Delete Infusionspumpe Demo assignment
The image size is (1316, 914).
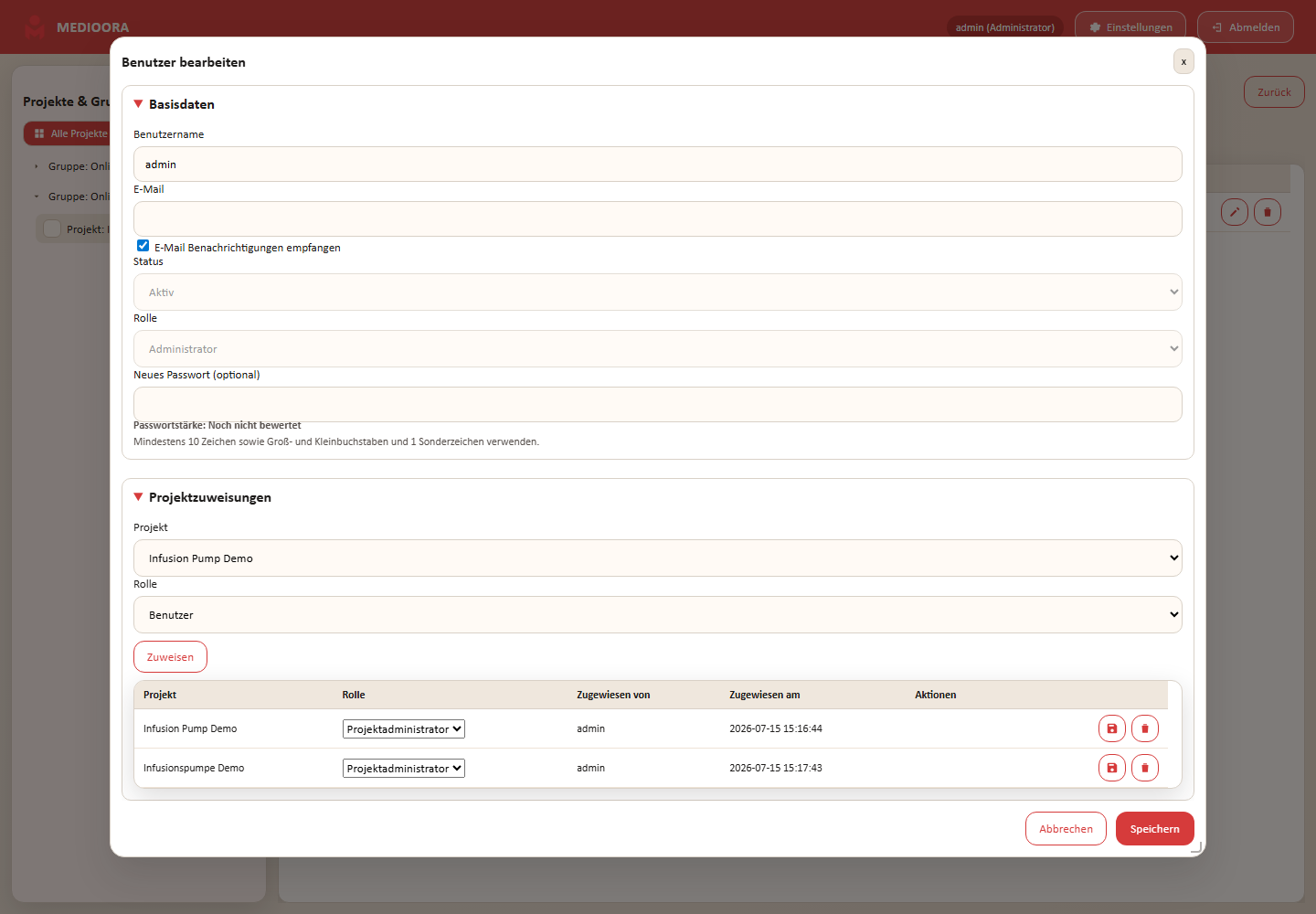1145,768
